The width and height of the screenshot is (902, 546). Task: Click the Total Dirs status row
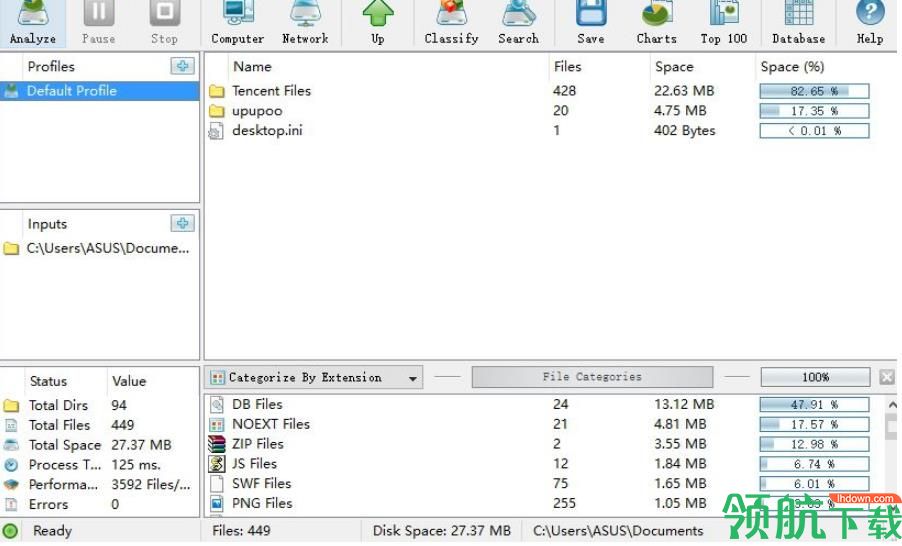point(100,405)
